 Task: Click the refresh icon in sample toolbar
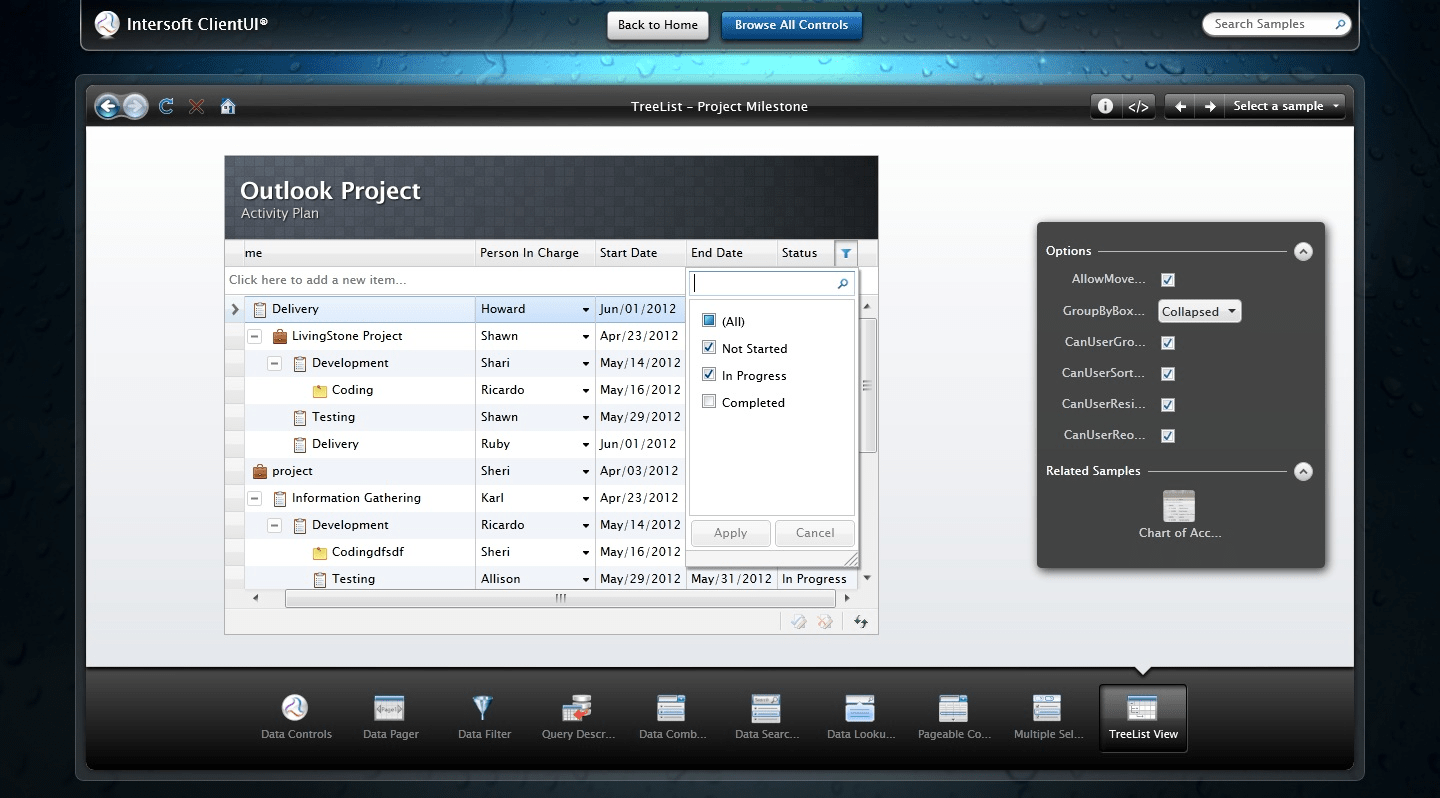coord(167,106)
